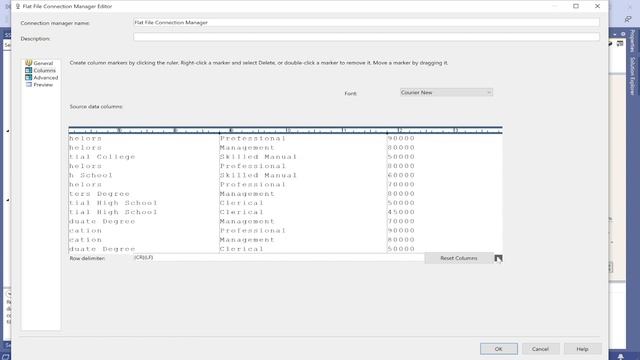Maximize the Flat File Connection Manager Editor window

point(576,6)
